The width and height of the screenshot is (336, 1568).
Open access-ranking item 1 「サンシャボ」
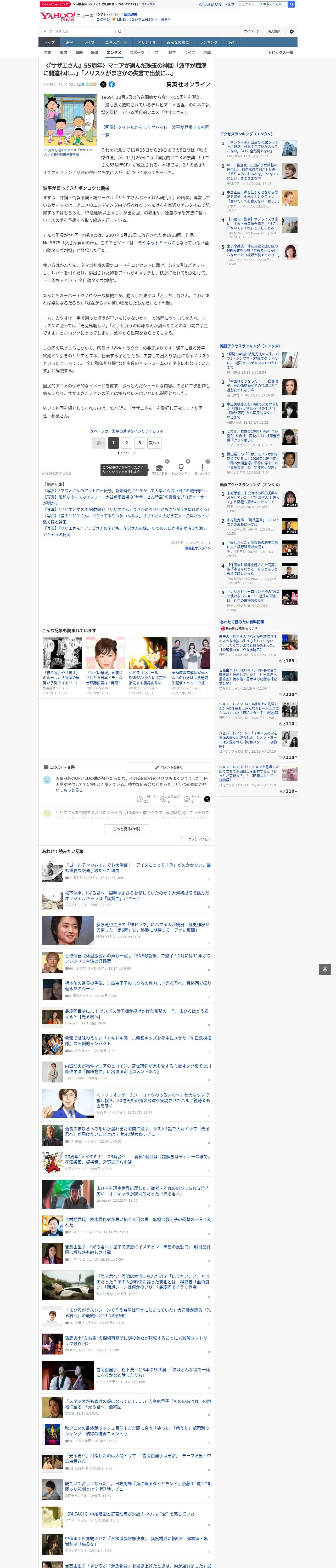[253, 146]
